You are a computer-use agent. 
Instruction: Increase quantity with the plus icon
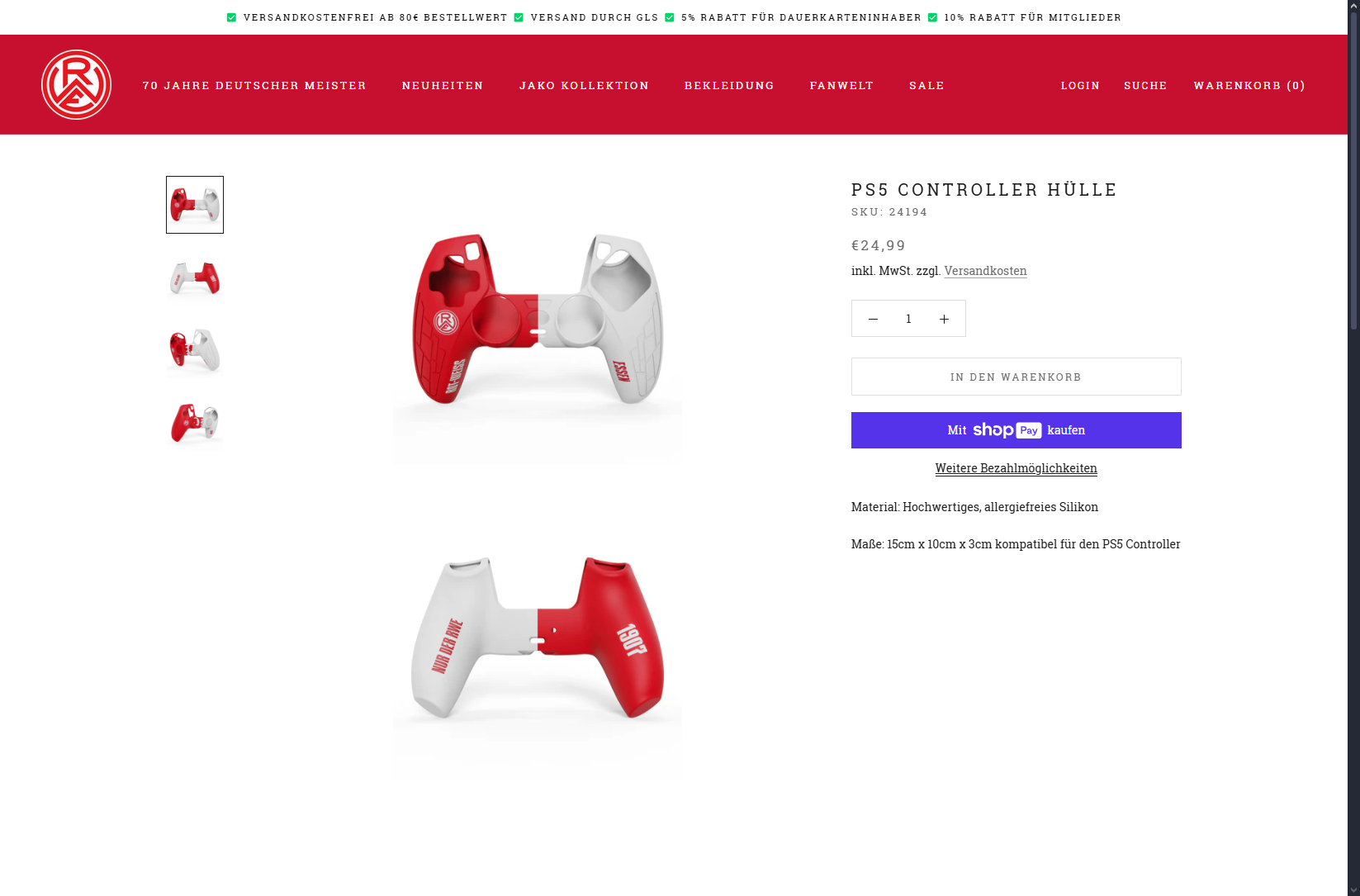click(x=944, y=319)
